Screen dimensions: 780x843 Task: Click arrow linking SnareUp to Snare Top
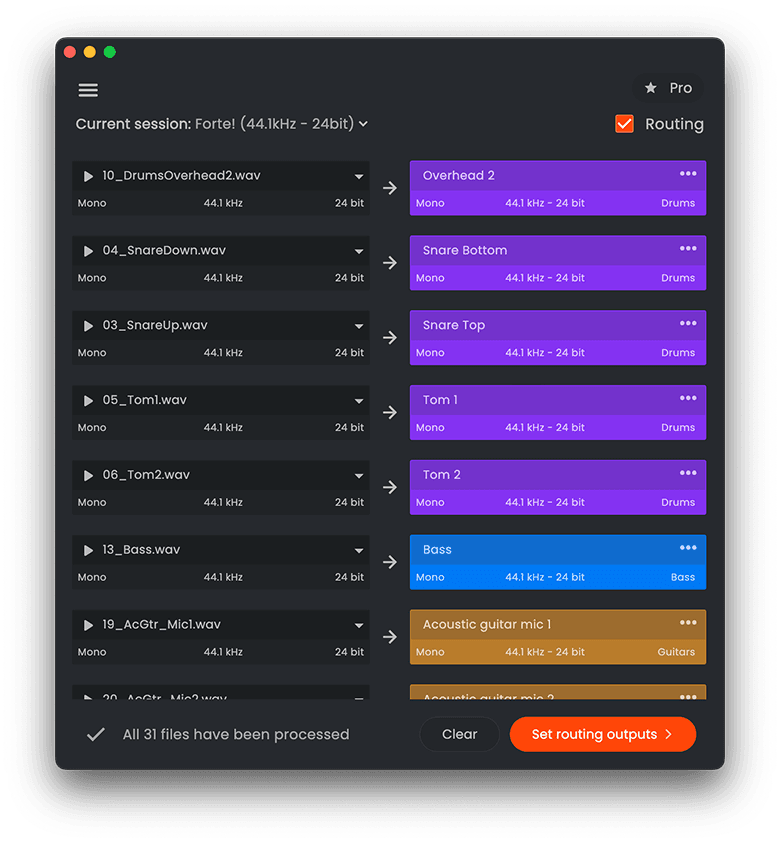pos(390,338)
